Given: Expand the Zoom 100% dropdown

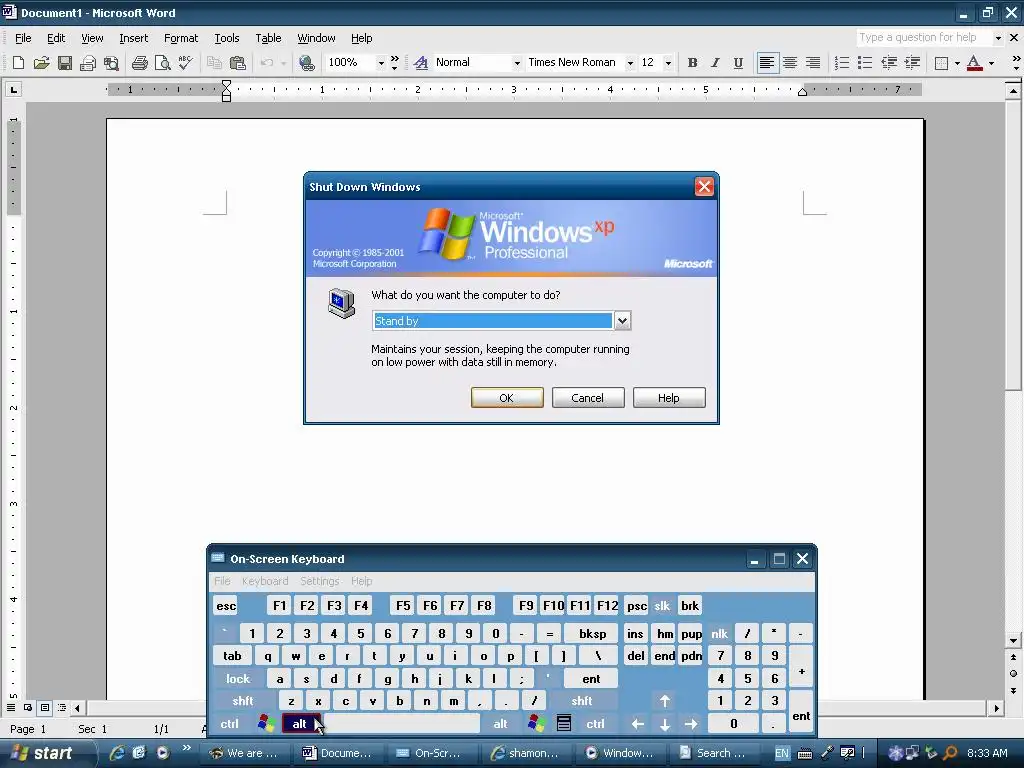Looking at the screenshot, I should tap(381, 63).
